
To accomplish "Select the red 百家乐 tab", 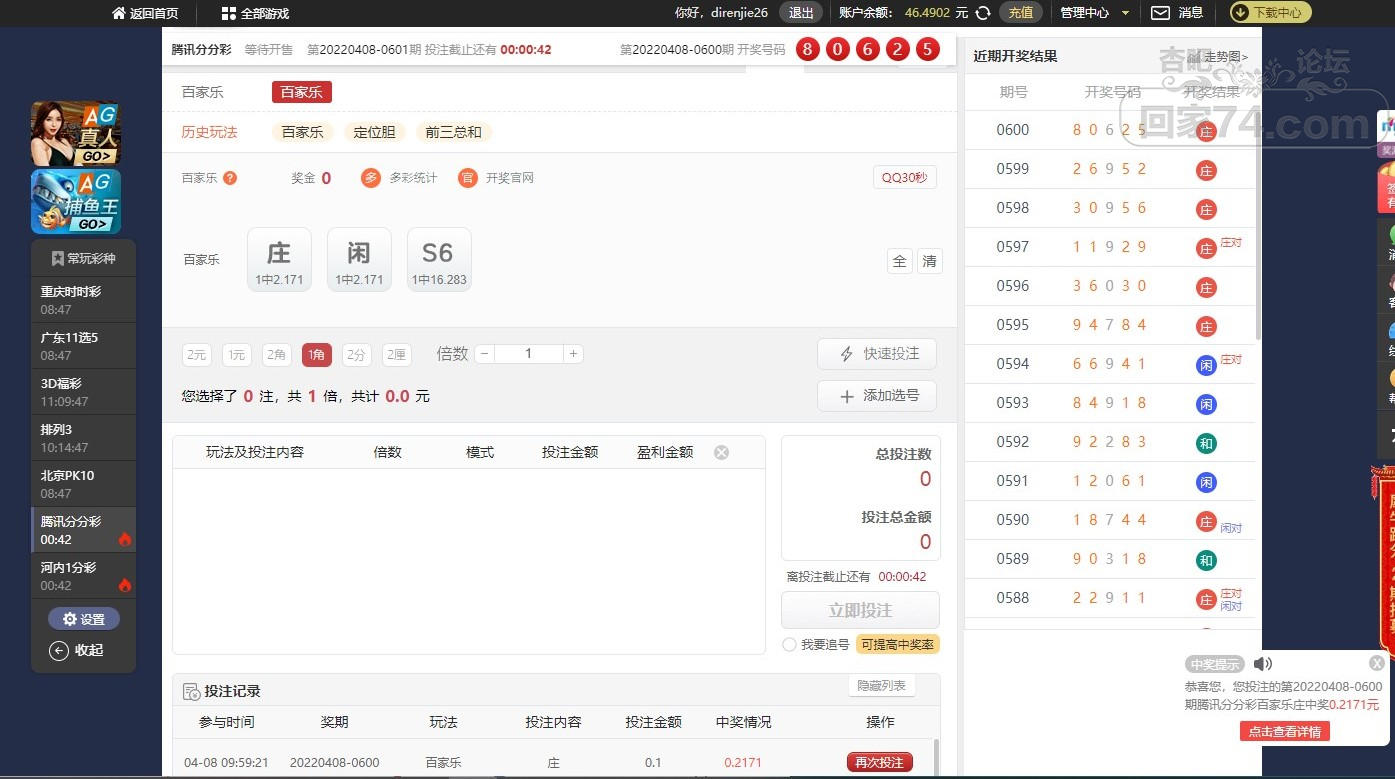I will [302, 92].
